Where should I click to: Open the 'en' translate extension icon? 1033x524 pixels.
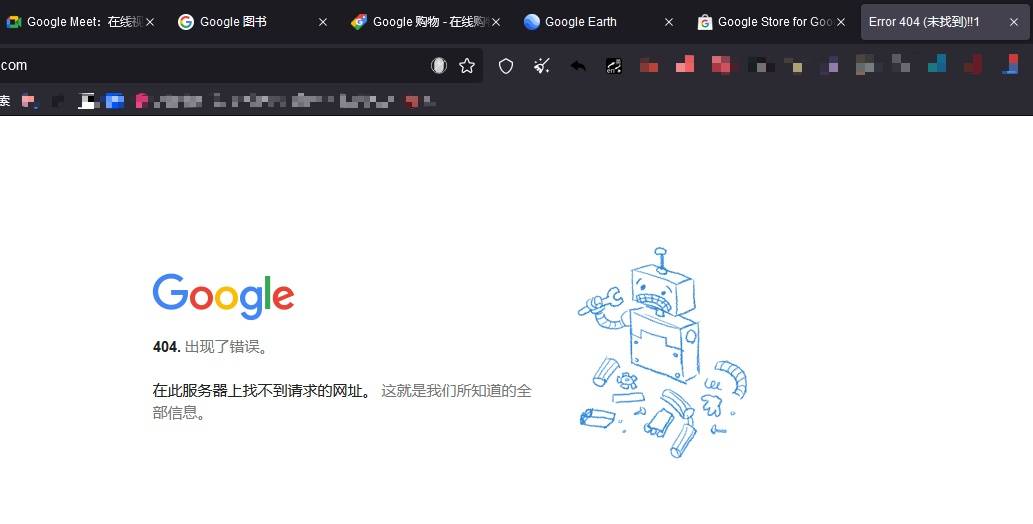pyautogui.click(x=614, y=65)
